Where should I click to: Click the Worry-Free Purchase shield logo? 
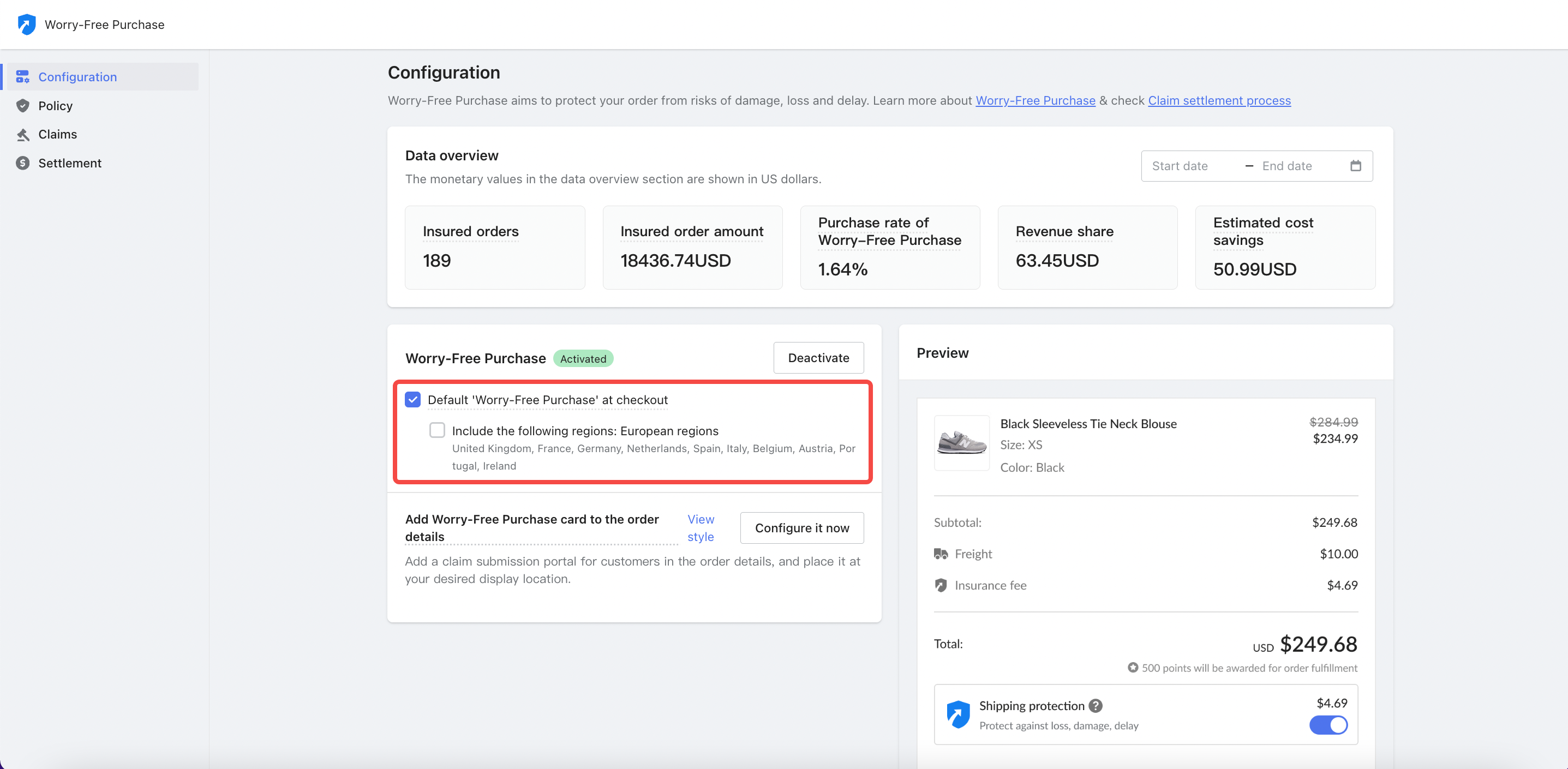26,25
